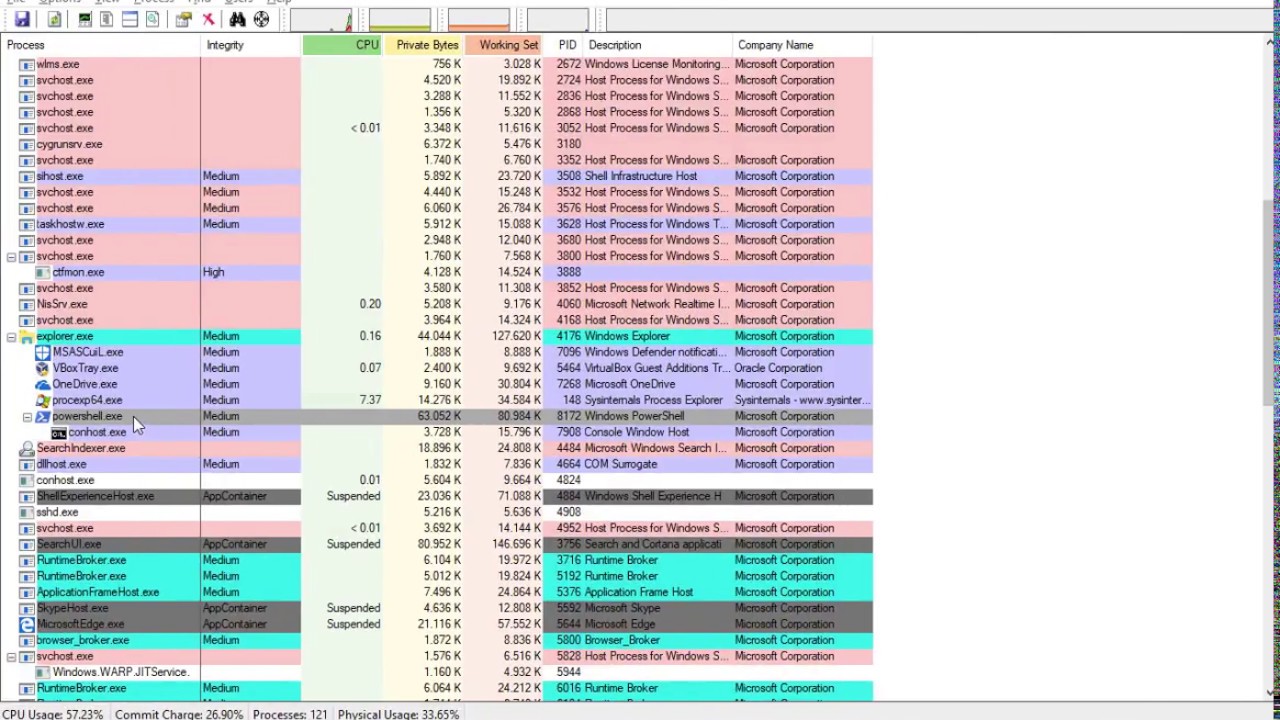This screenshot has width=1280, height=720.
Task: Click the sshd.exe process icon
Action: [27, 512]
